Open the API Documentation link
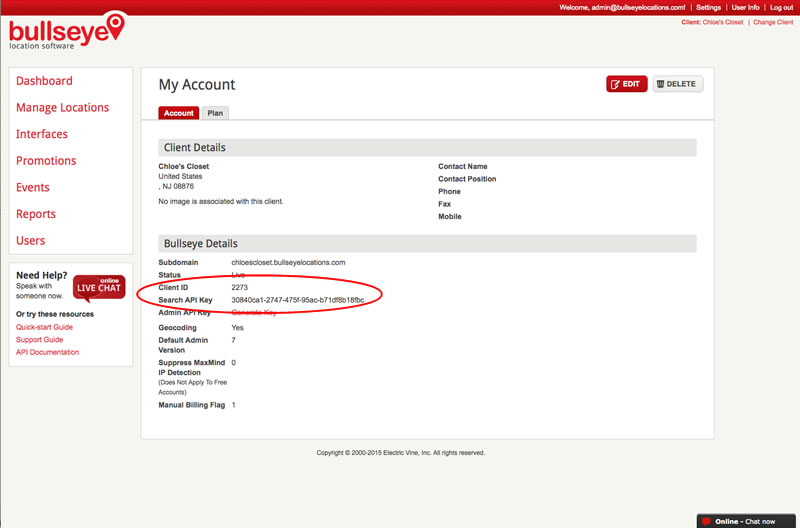Screen dimensions: 800x528 point(47,352)
